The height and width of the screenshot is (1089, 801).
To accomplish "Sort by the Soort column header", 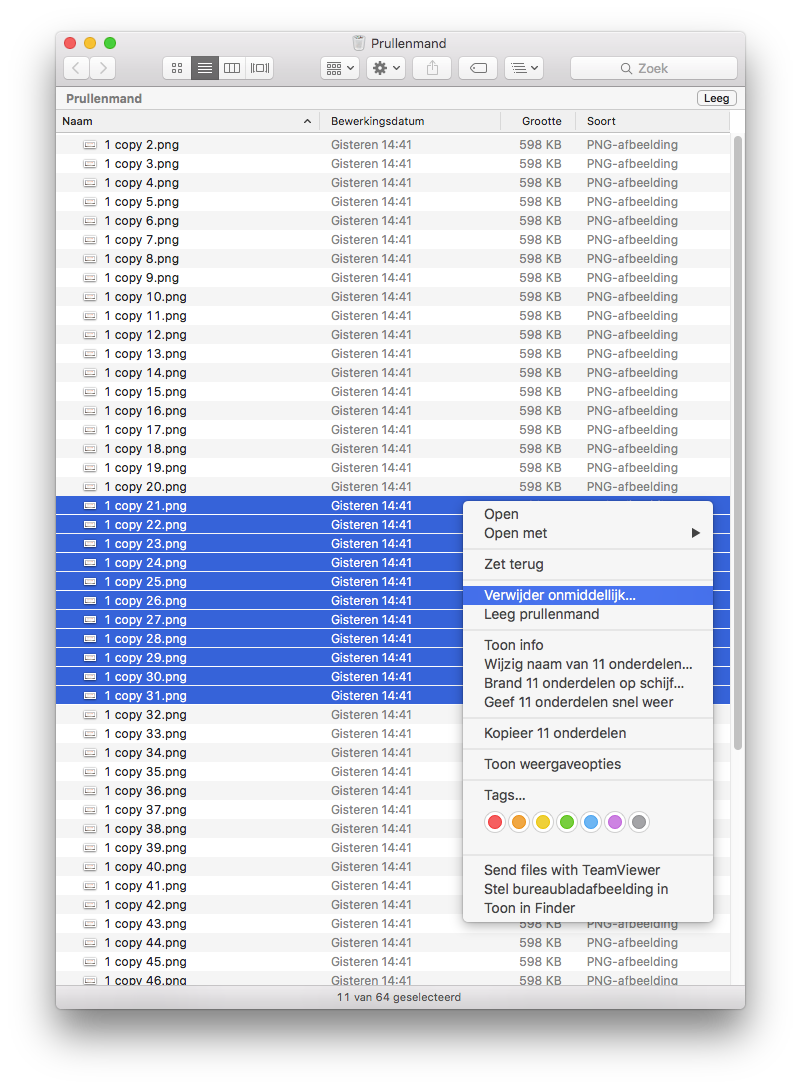I will [x=653, y=121].
